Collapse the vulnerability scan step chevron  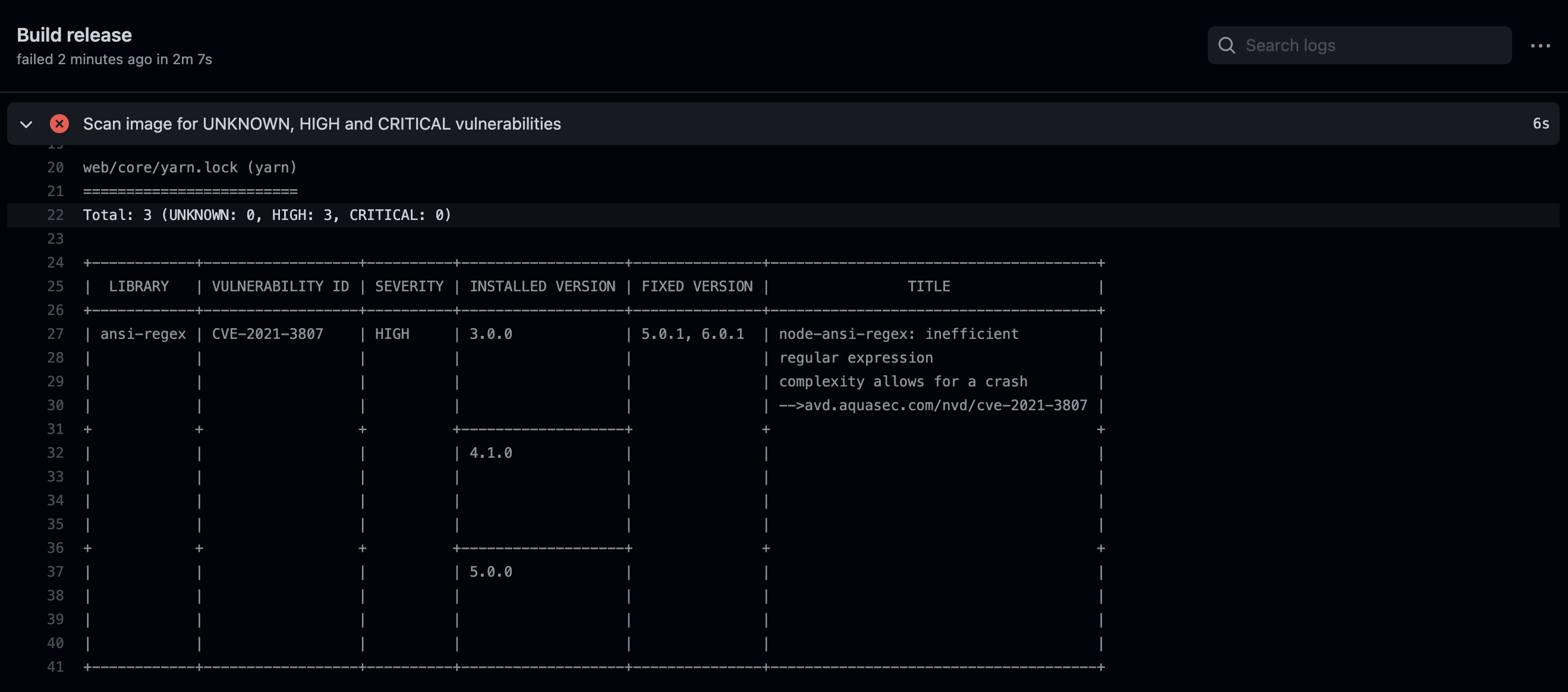coord(26,124)
